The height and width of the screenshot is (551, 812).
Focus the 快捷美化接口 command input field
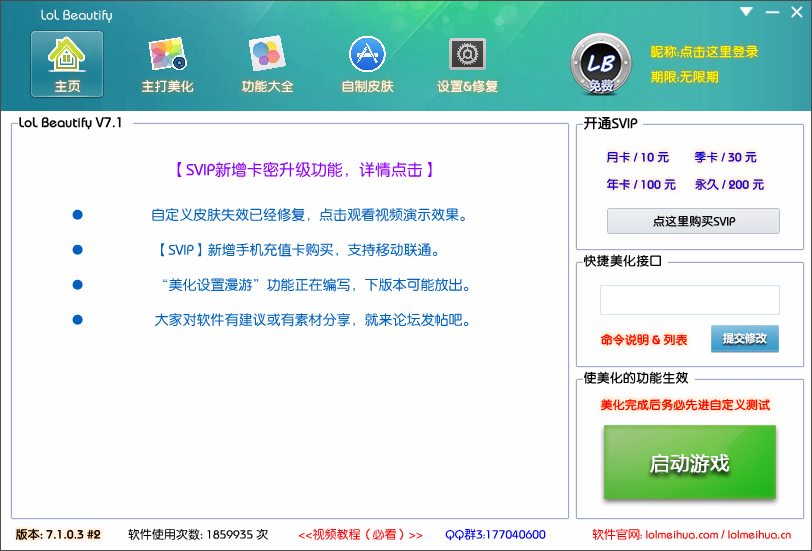tap(690, 300)
